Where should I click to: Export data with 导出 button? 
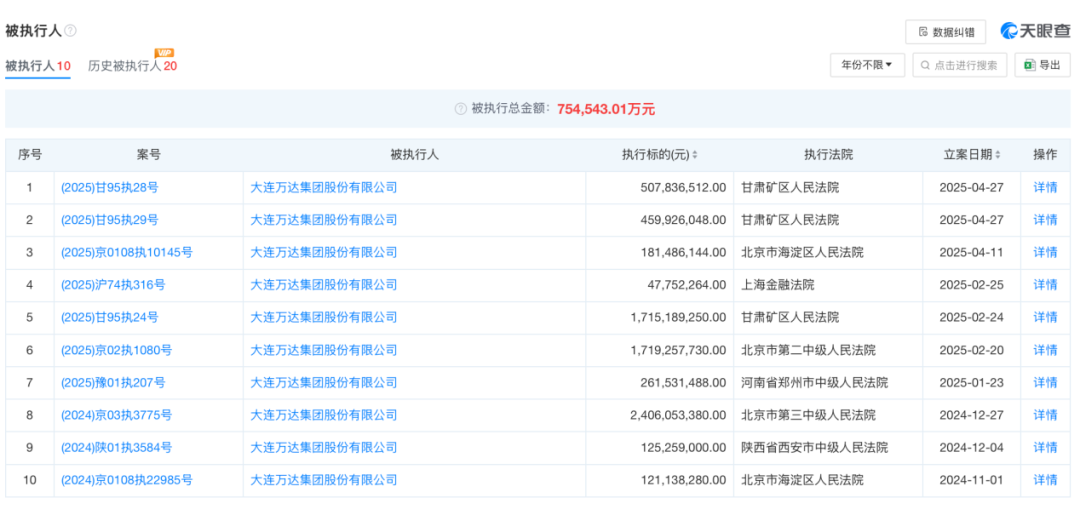point(1042,65)
